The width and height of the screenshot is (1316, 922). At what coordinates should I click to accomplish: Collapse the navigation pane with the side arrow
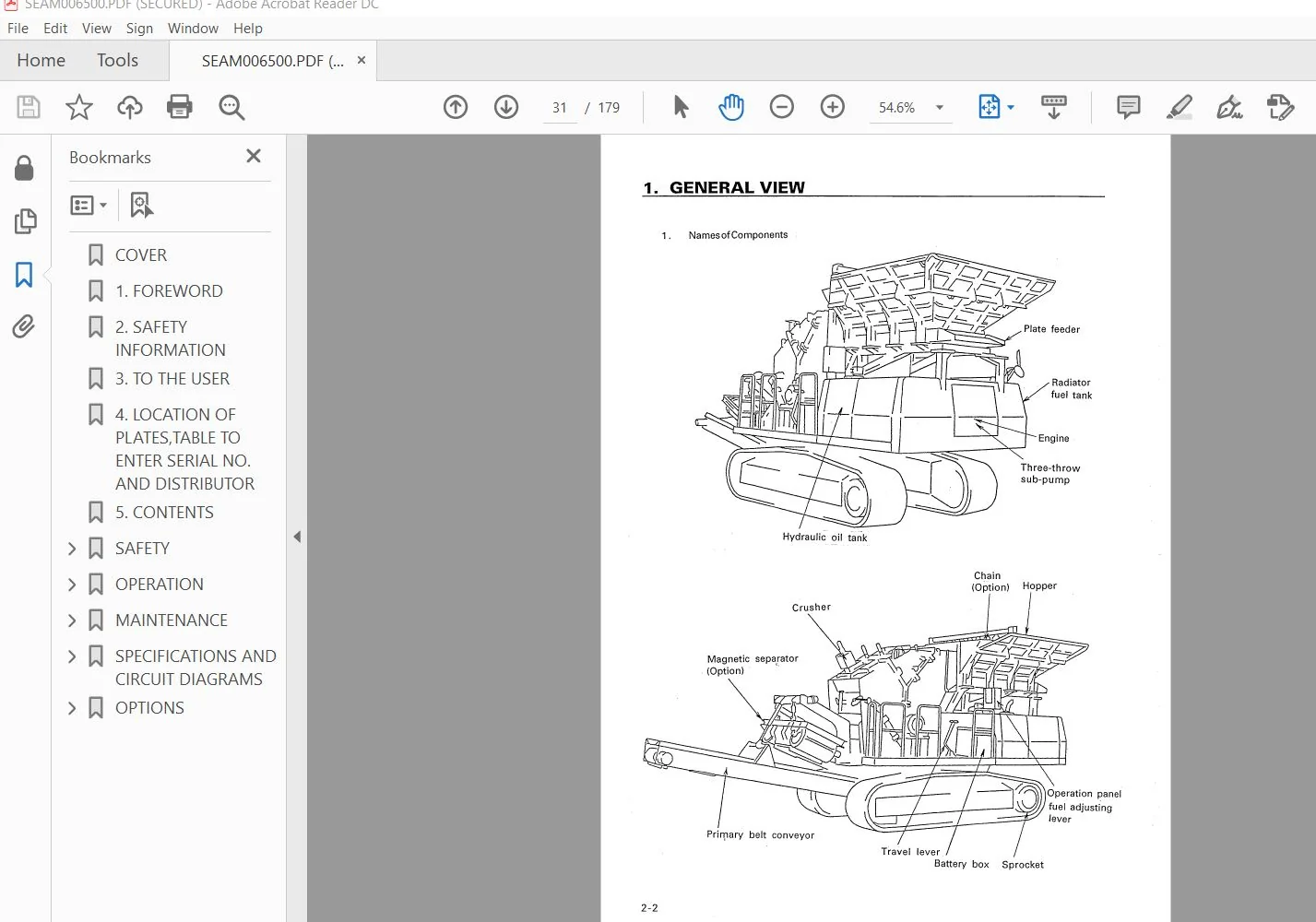click(297, 537)
